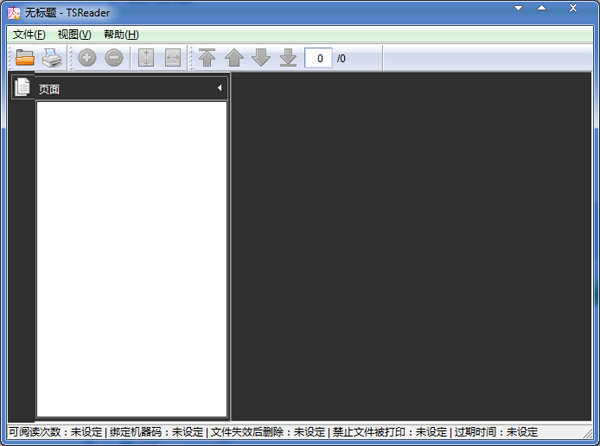600x446 pixels.
Task: Click the pages panel sidebar icon
Action: tap(22, 87)
